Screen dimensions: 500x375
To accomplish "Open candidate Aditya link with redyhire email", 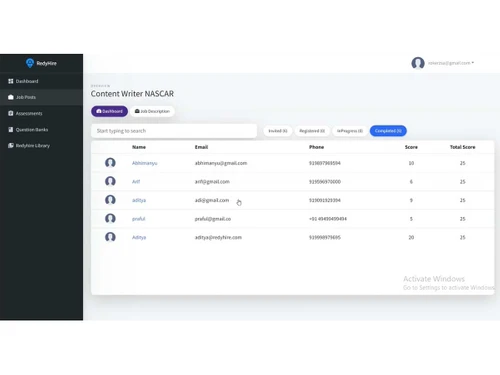I will coord(139,237).
